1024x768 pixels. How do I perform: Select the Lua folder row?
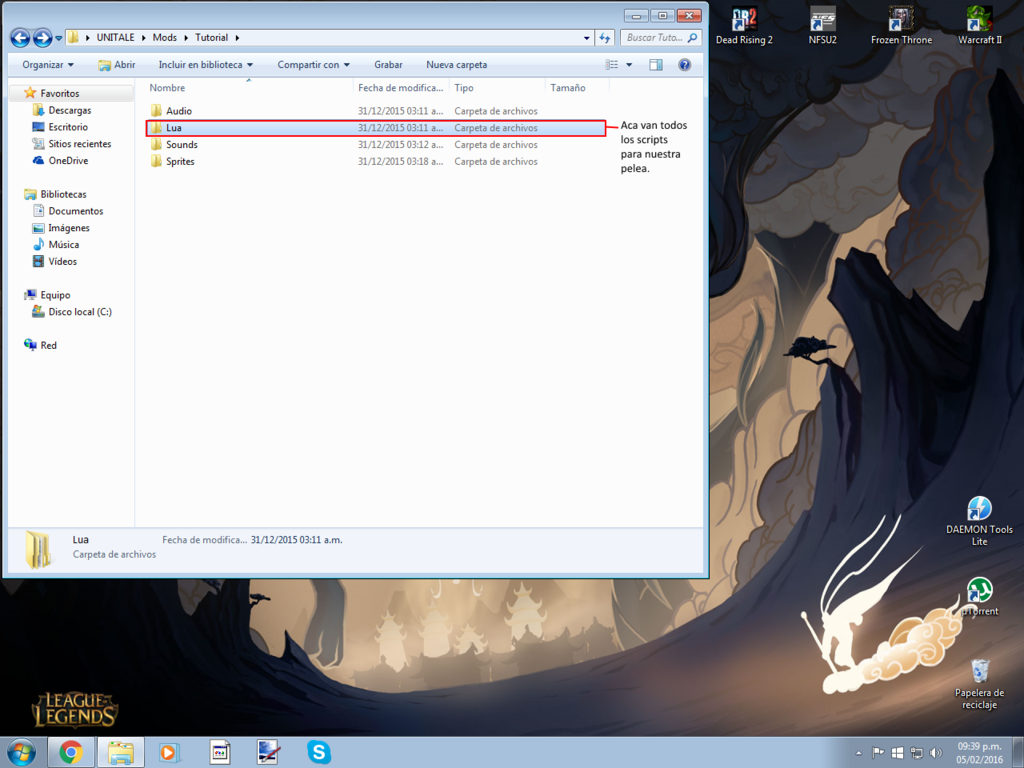pos(376,128)
